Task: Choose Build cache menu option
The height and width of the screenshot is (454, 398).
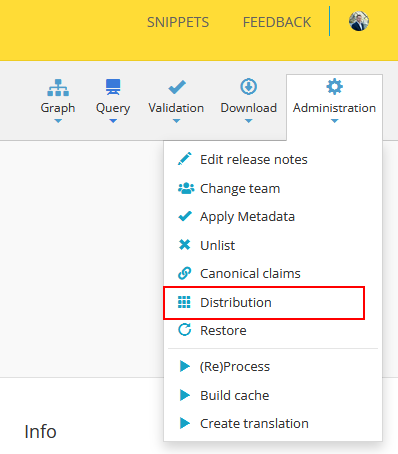Action: [273, 395]
